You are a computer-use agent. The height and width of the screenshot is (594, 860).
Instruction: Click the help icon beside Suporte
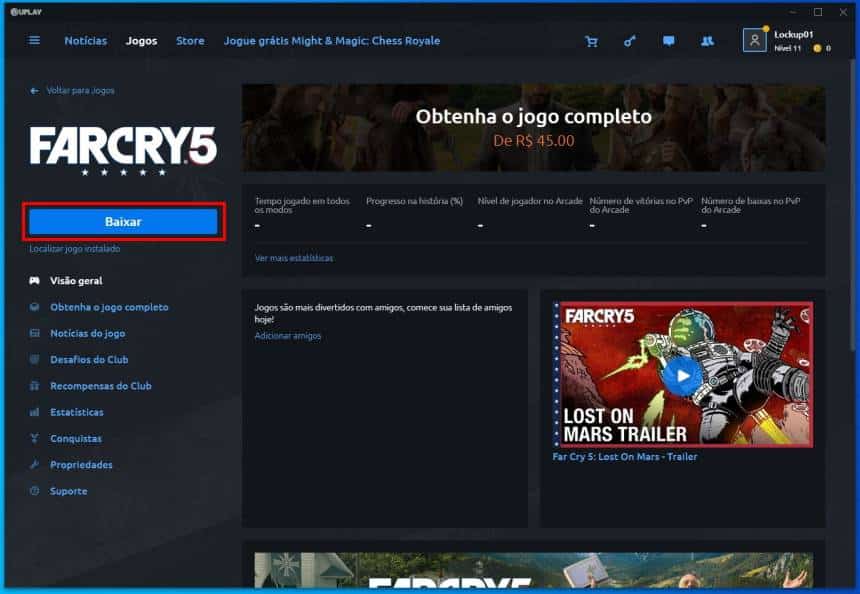coord(35,491)
